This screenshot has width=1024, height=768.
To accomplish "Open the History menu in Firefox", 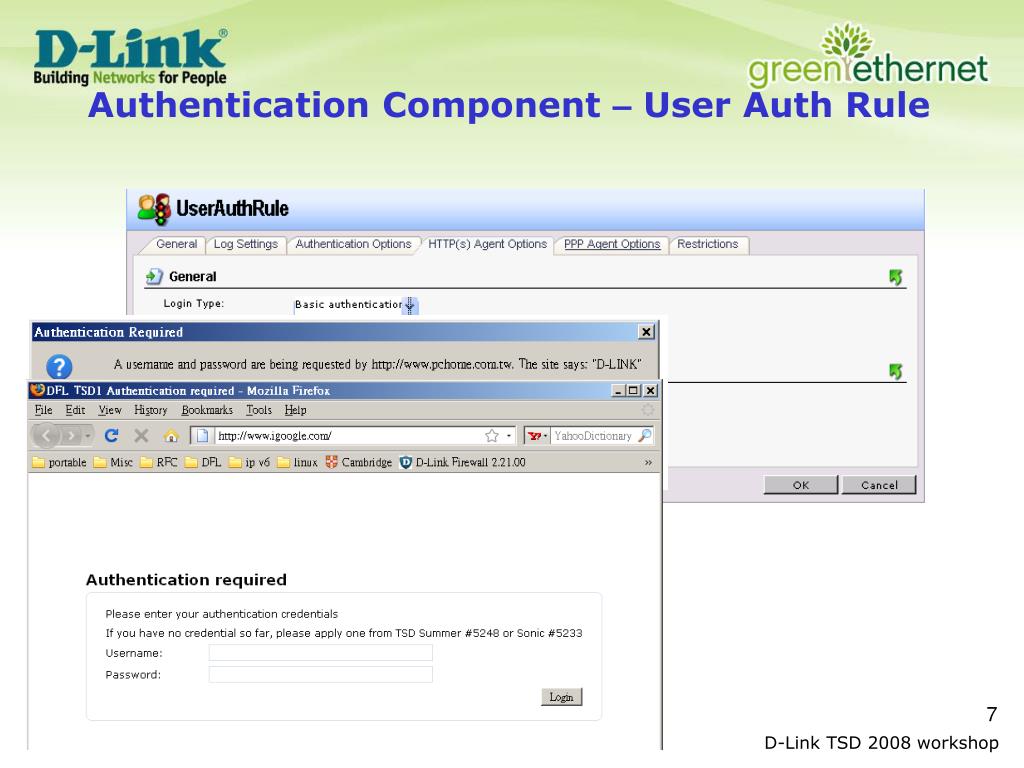I will [x=150, y=410].
